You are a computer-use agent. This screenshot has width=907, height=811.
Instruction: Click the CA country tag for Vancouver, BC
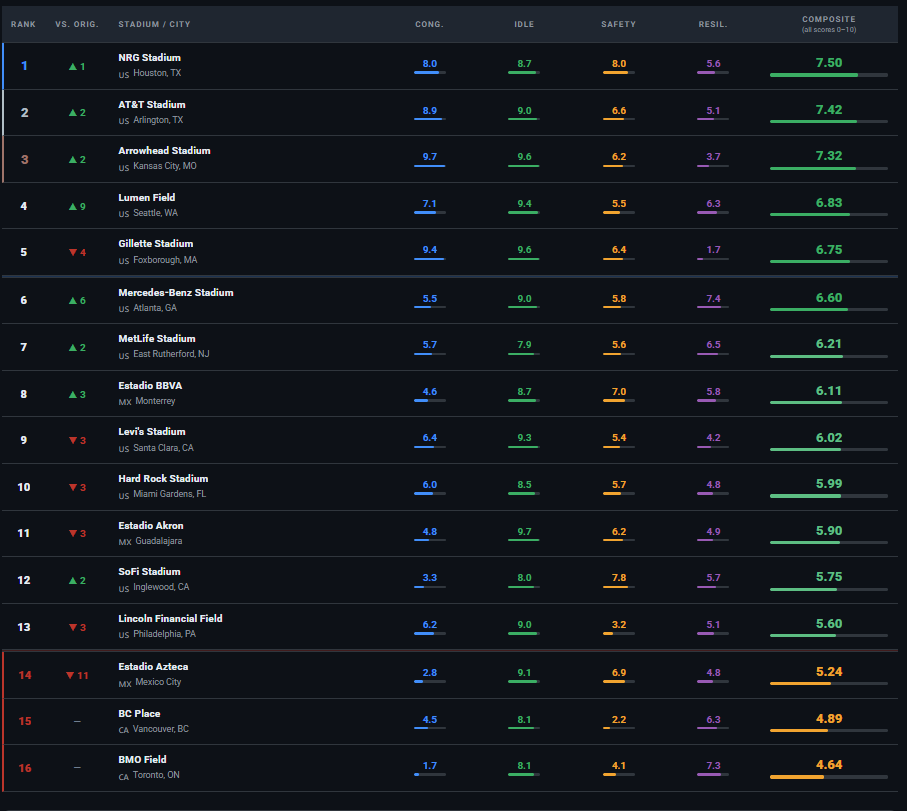[x=124, y=730]
